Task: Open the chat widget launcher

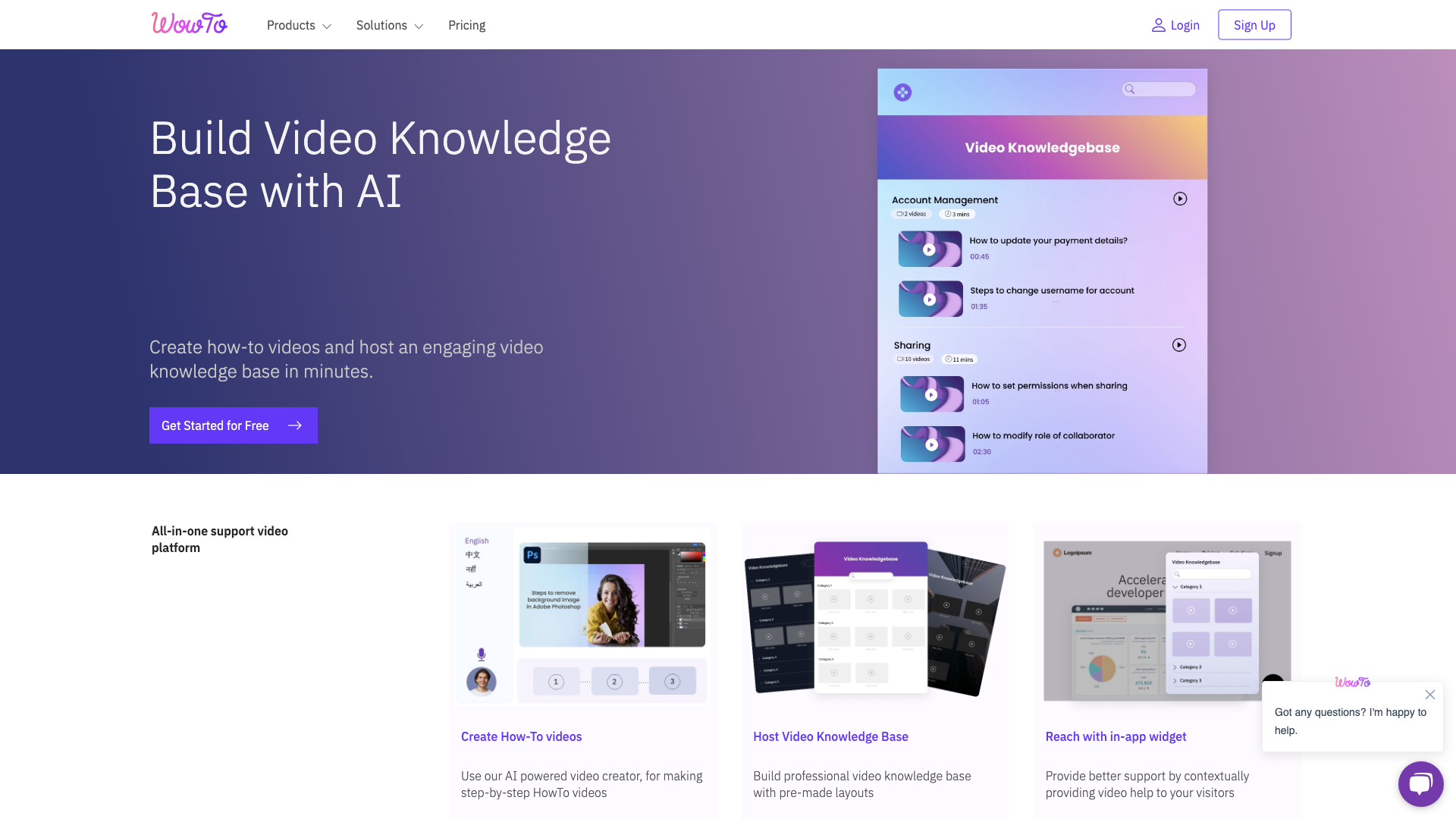Action: pos(1421,783)
